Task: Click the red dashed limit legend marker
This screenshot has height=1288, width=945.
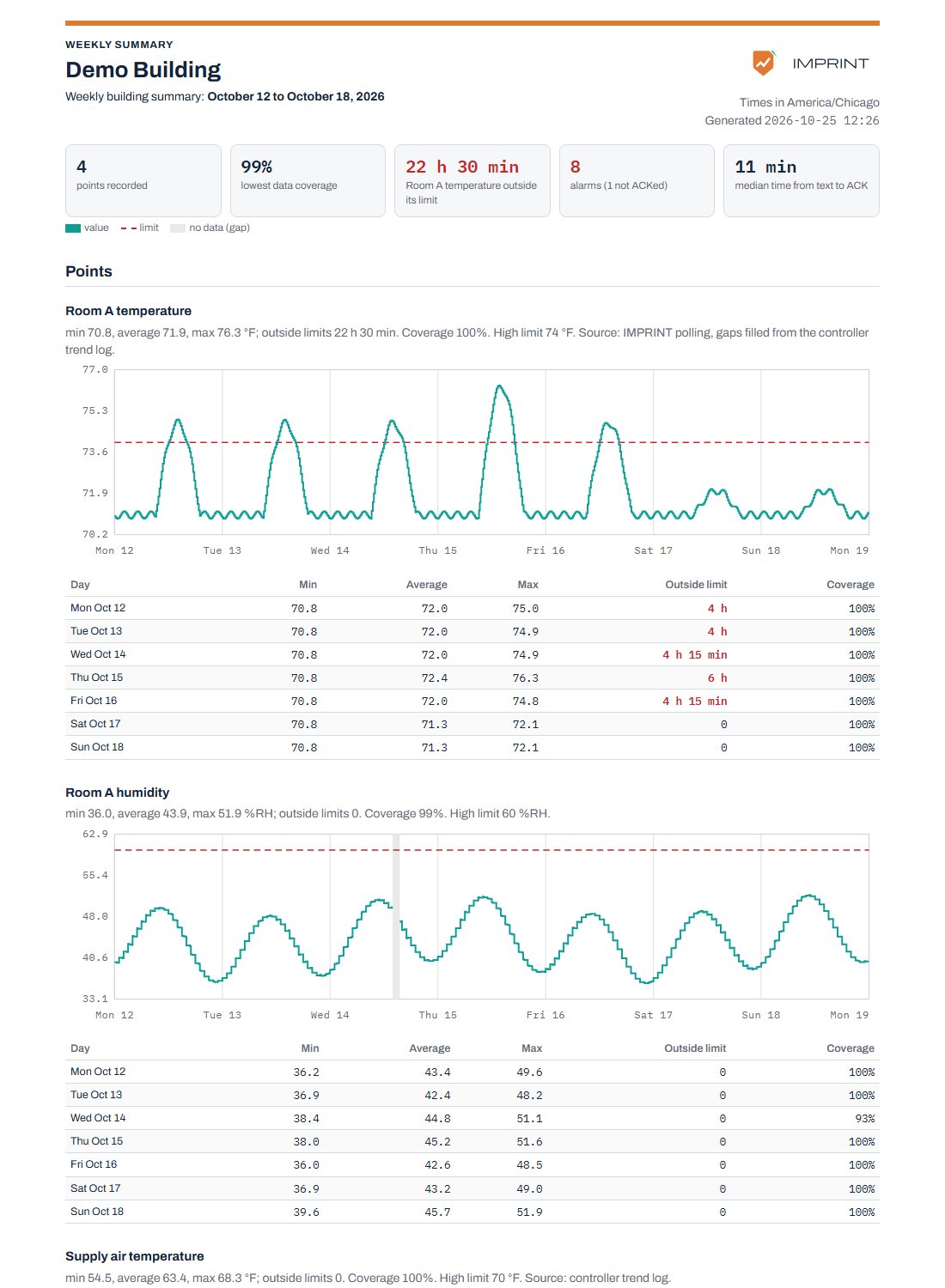Action: [128, 228]
